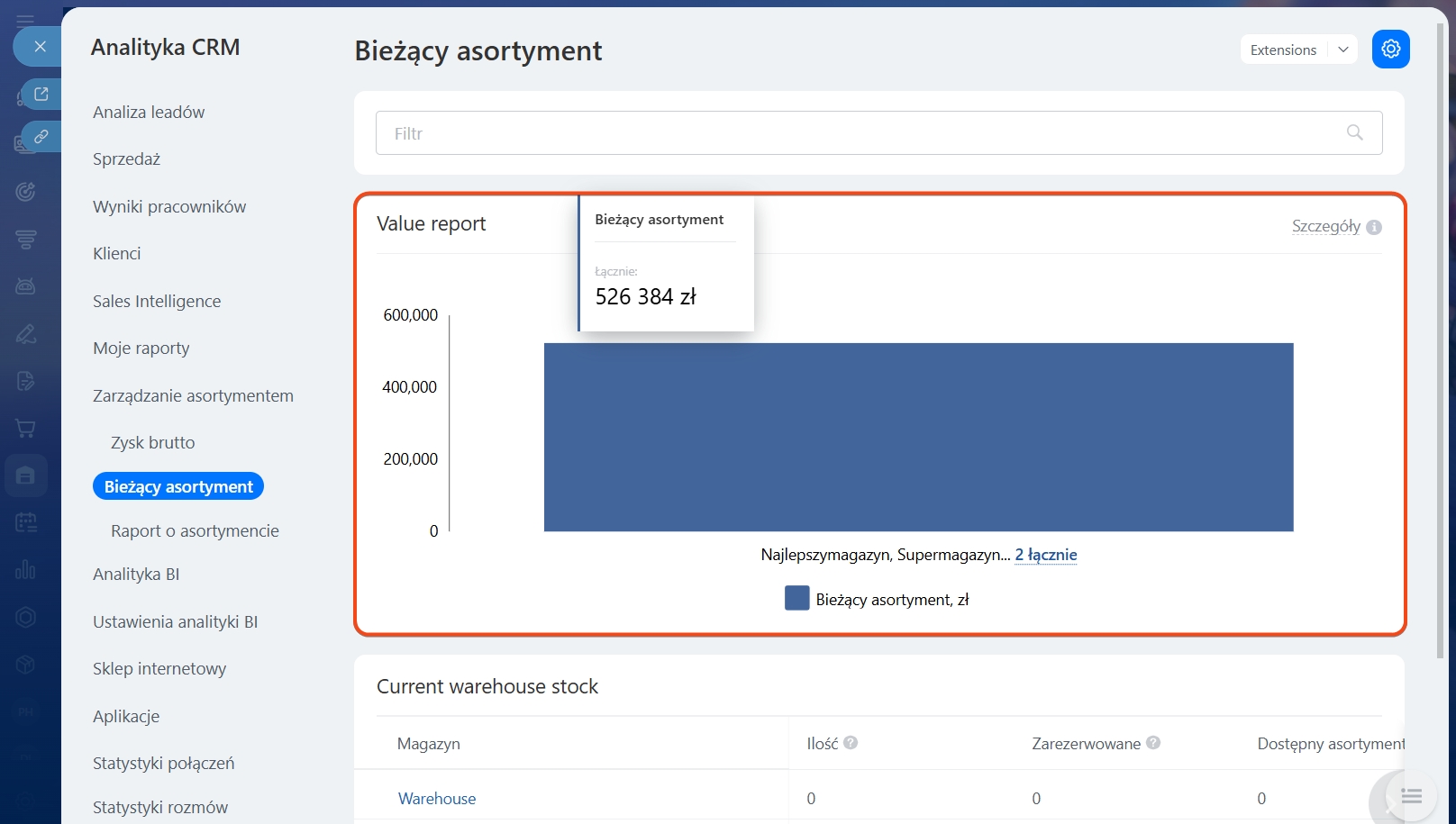Screen dimensions: 1456x824
Task: Click the blue settings gear button
Action: coord(1390,49)
